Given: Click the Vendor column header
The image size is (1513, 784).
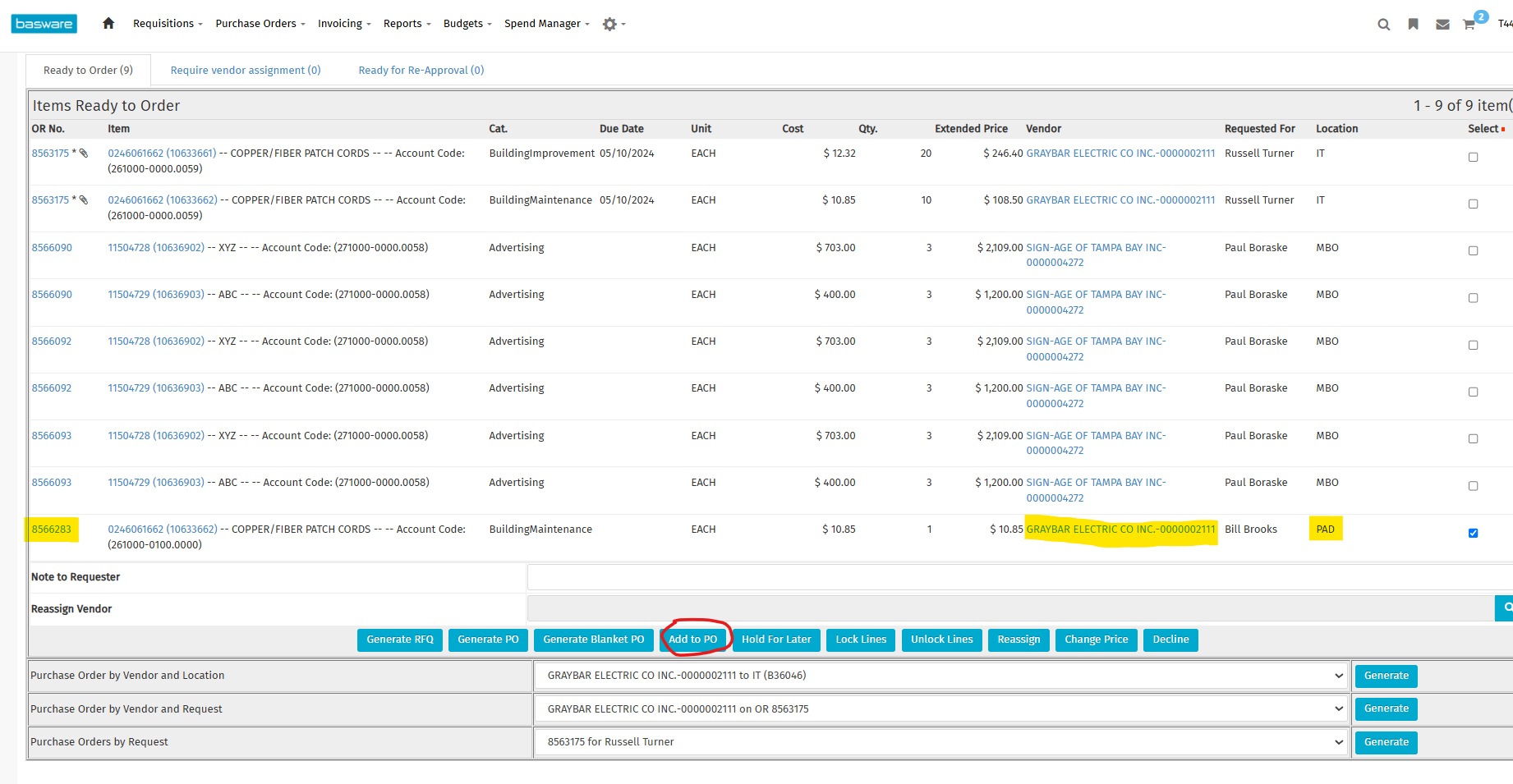Looking at the screenshot, I should tap(1043, 129).
